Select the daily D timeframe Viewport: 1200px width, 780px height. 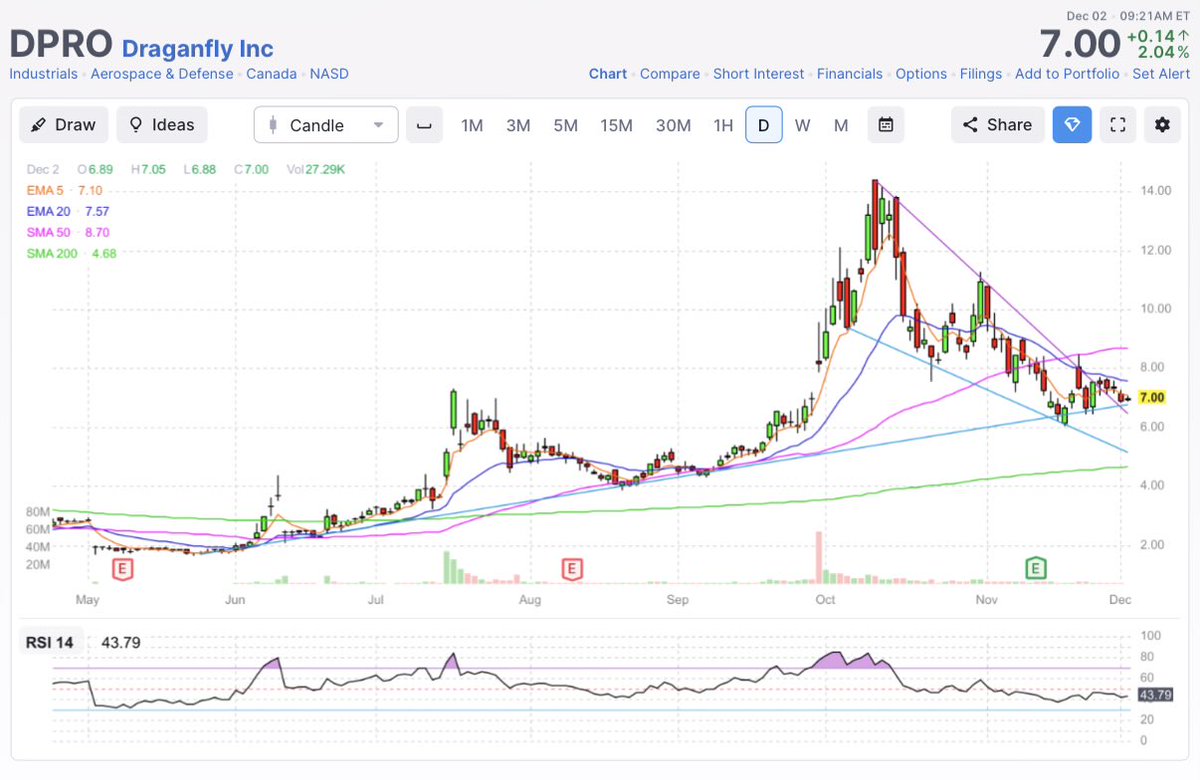pyautogui.click(x=764, y=125)
